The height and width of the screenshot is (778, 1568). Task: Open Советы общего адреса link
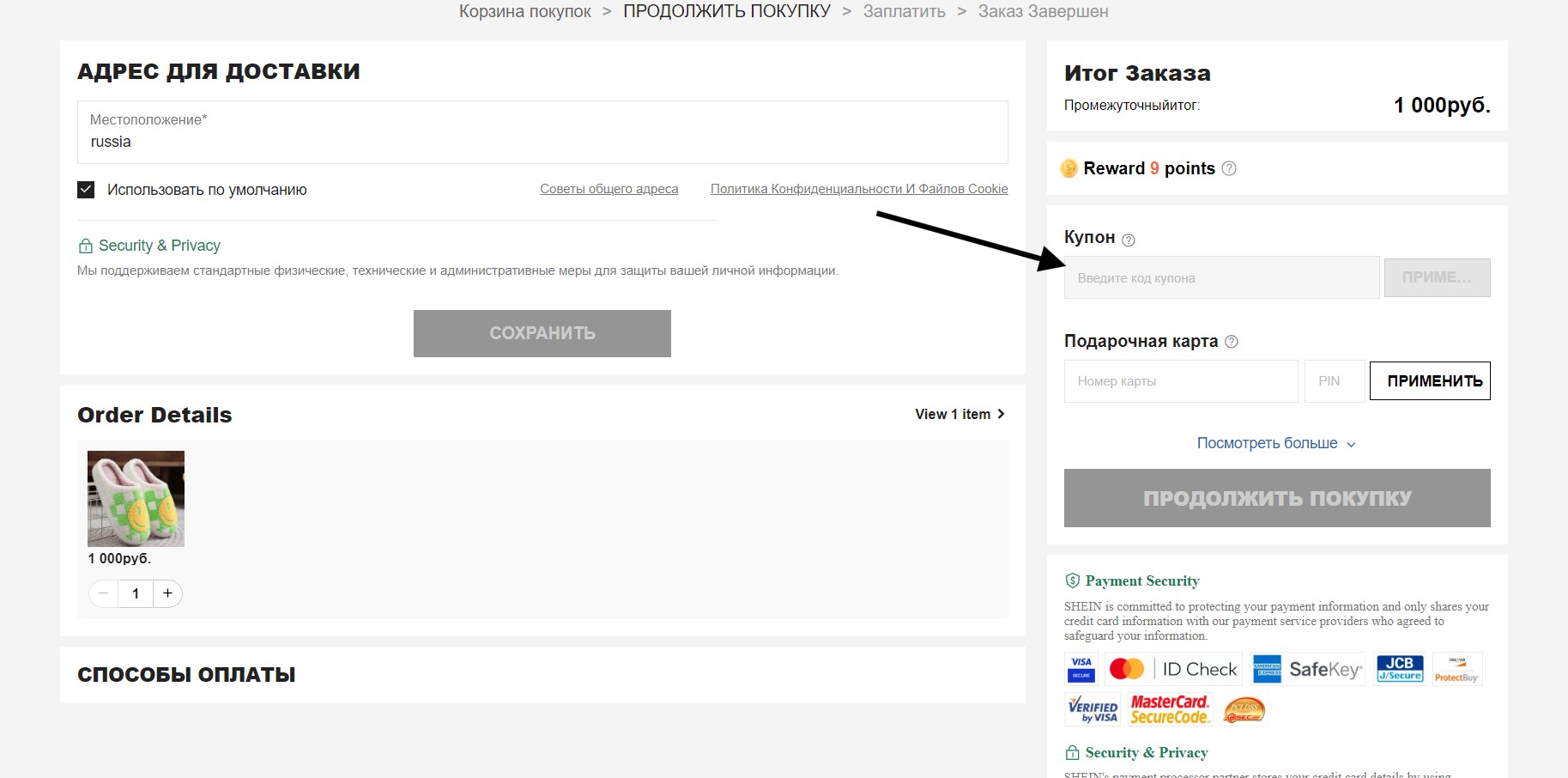point(608,189)
